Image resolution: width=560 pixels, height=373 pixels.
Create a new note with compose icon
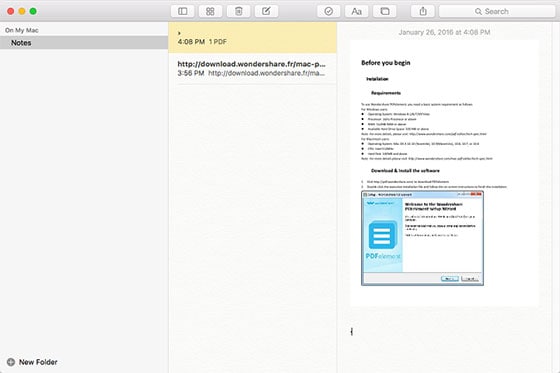pos(266,11)
